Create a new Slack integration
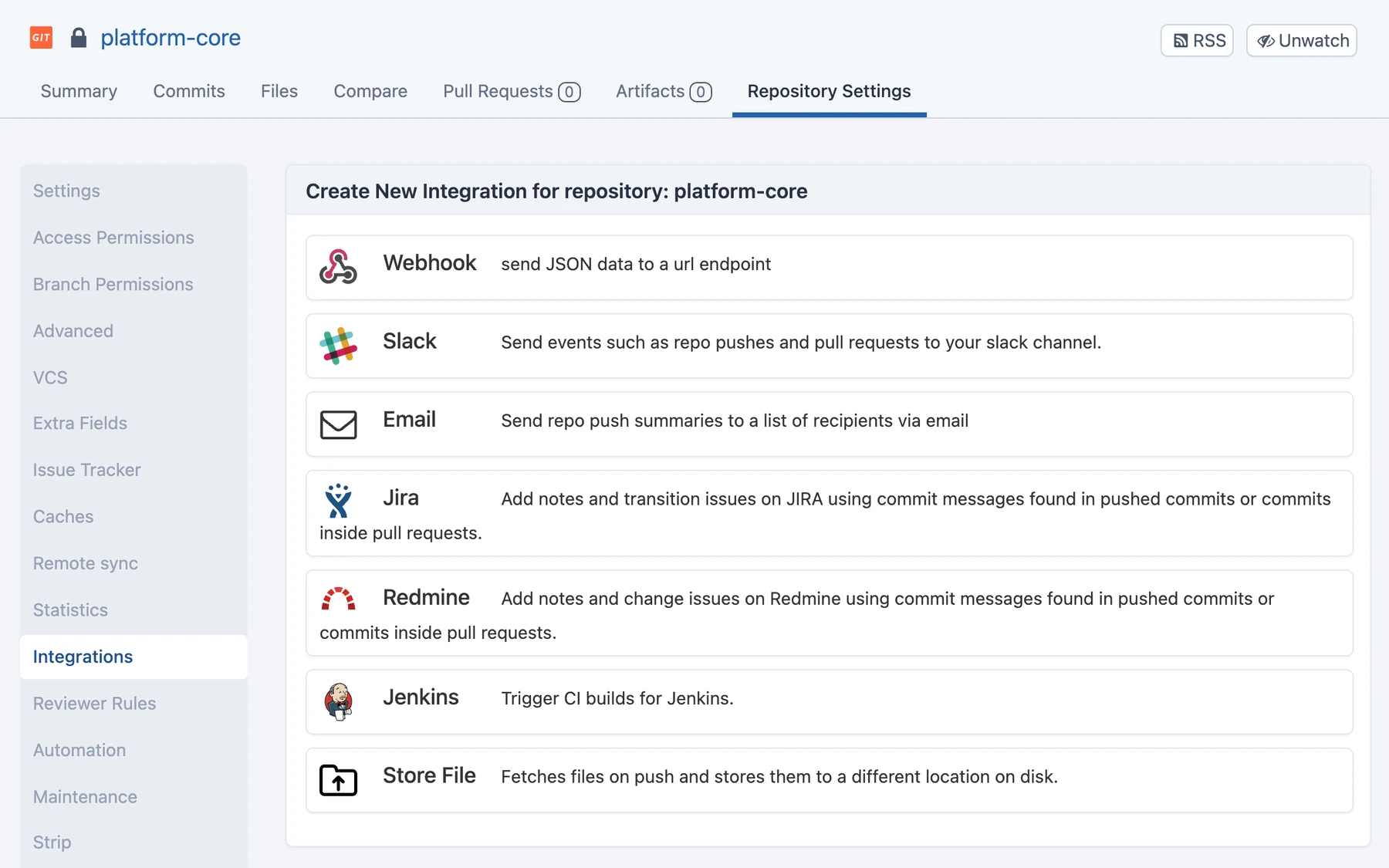Image resolution: width=1389 pixels, height=868 pixels. [x=829, y=346]
